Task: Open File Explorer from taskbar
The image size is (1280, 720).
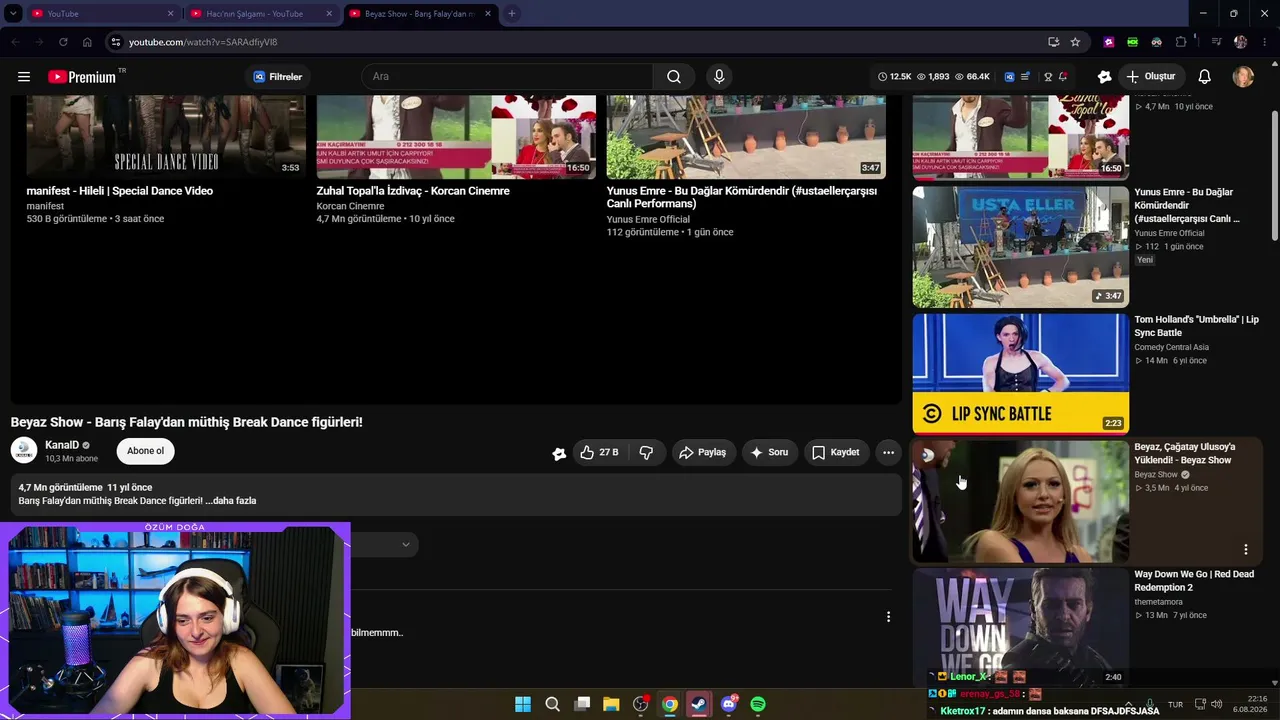Action: (x=611, y=704)
